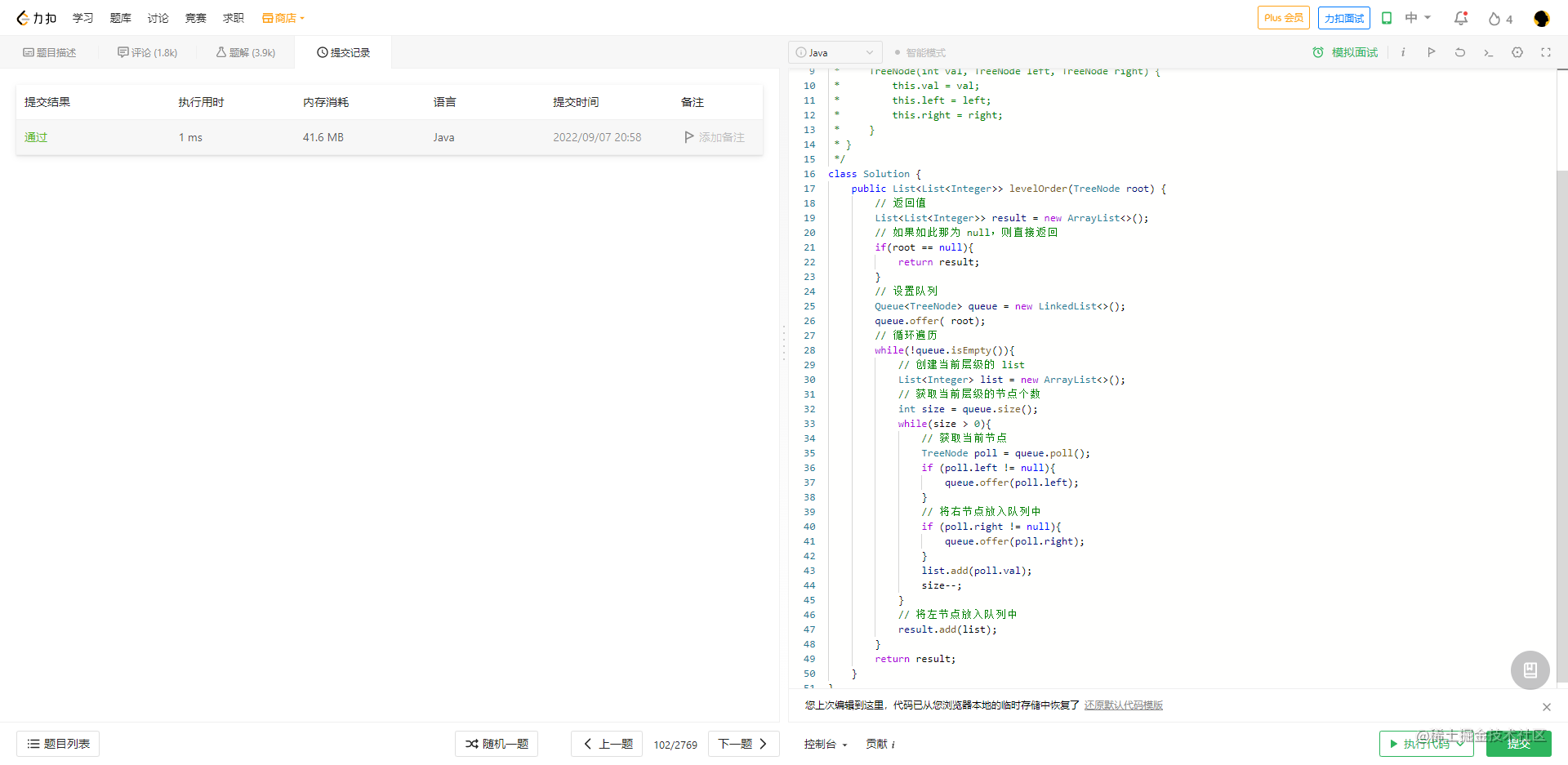Viewport: 1568px width, 765px height.
Task: Close the restored code notice
Action: (x=1547, y=707)
